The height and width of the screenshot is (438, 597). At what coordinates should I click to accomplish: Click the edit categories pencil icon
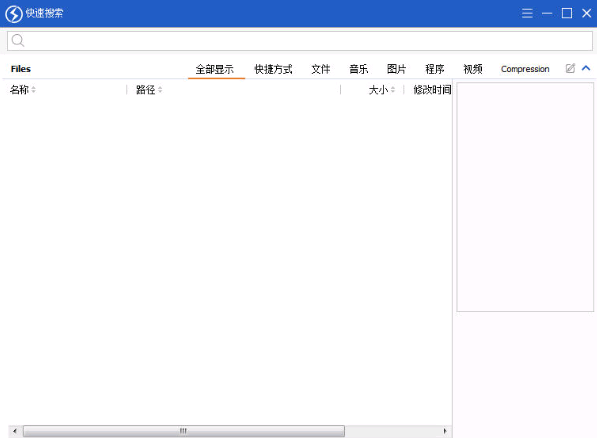click(570, 68)
